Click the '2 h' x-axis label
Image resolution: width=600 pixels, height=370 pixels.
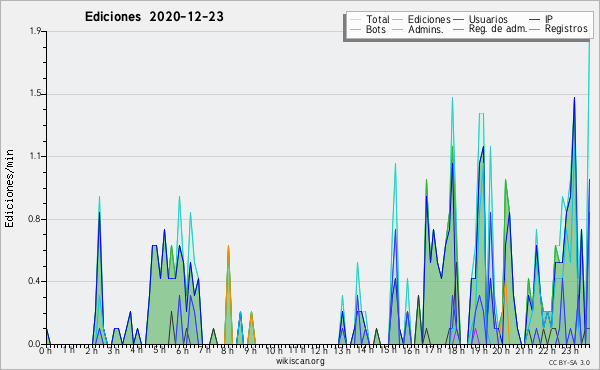point(91,350)
